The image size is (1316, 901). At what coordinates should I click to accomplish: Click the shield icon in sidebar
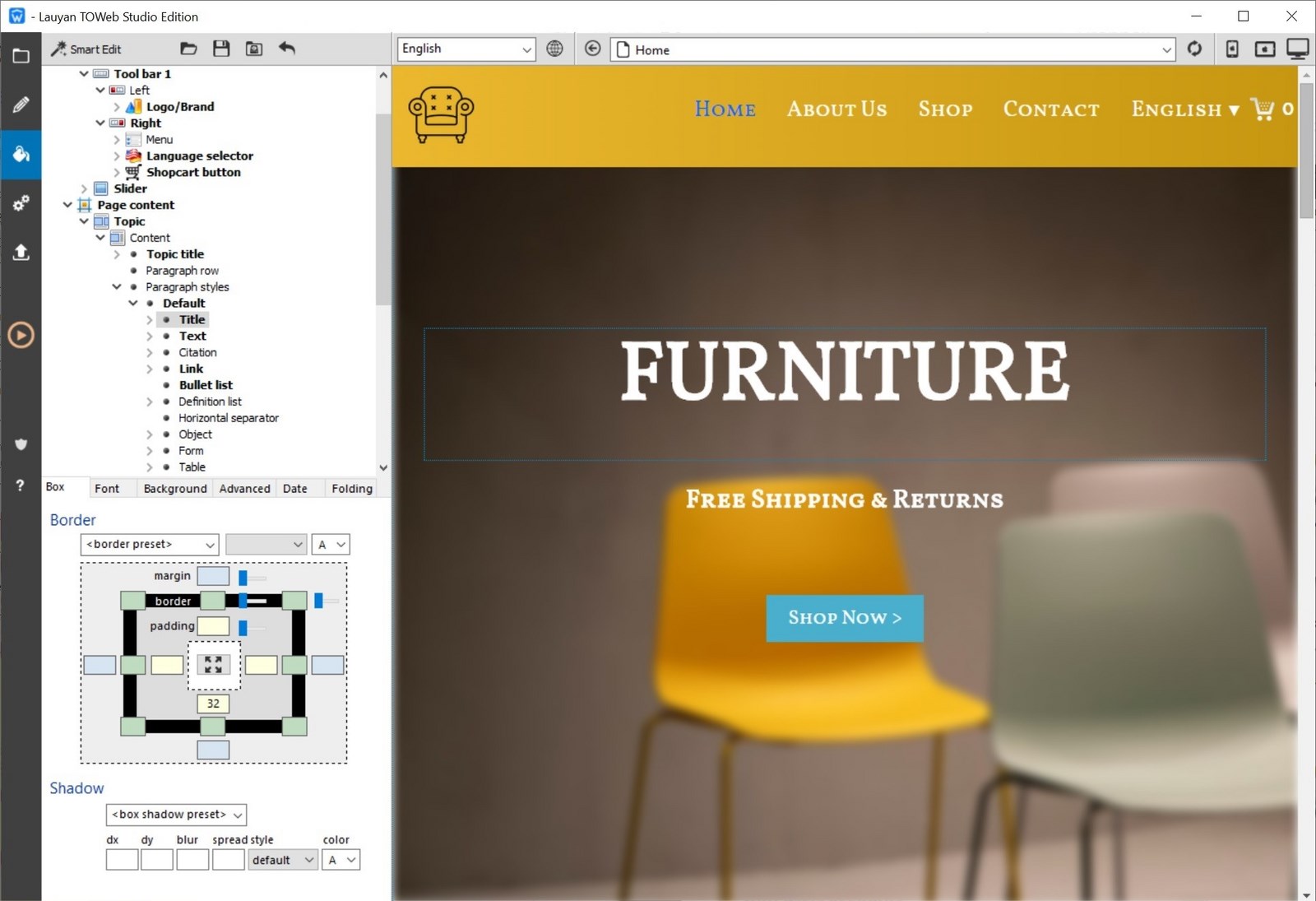(x=21, y=444)
